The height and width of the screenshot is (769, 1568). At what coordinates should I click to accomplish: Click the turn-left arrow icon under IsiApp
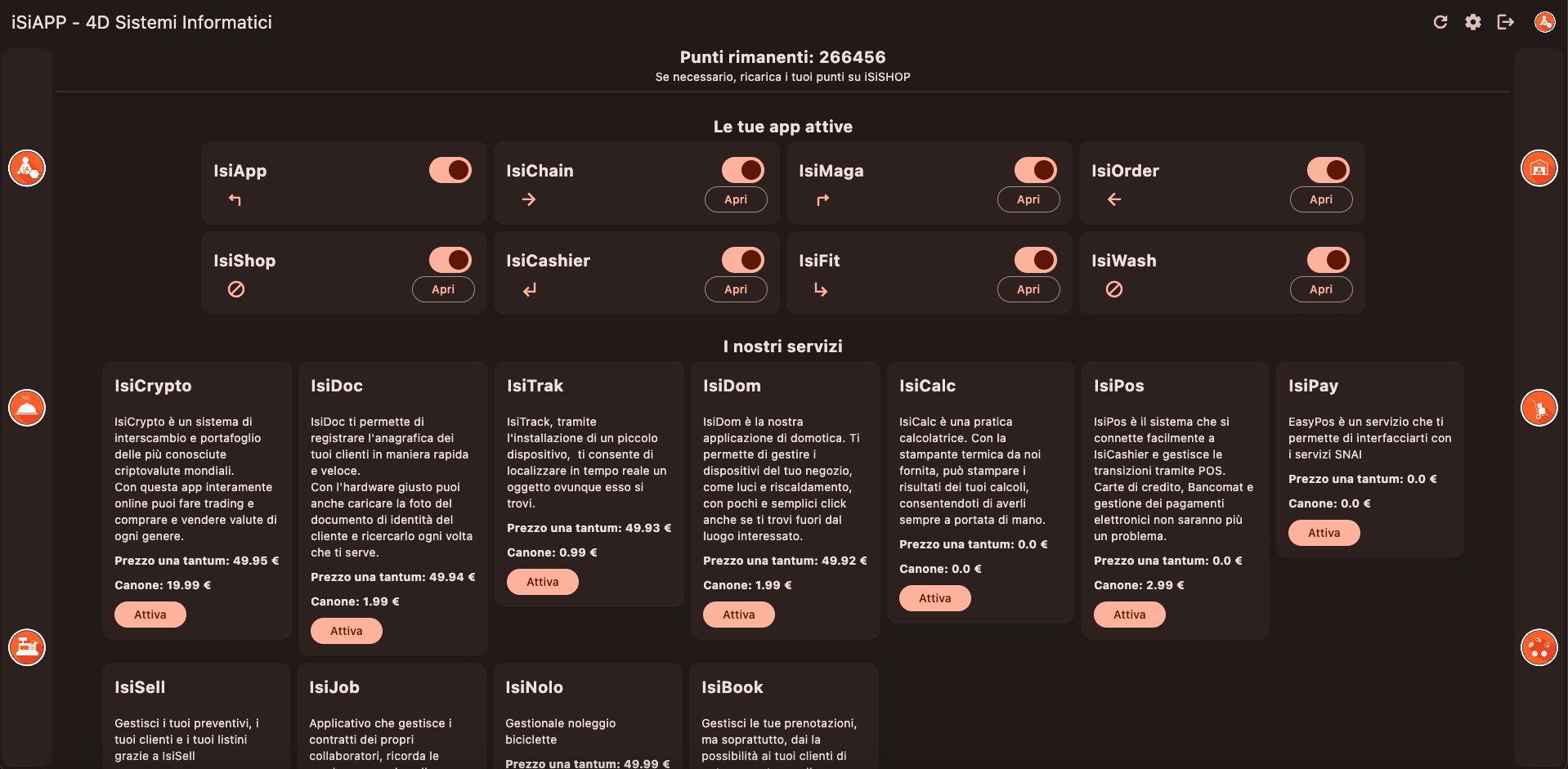[235, 200]
